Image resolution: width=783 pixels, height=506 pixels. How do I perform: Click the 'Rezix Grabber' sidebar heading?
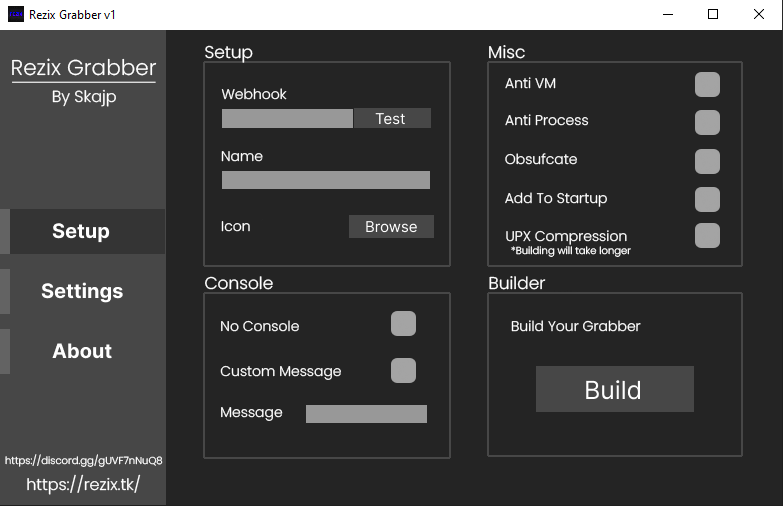point(83,68)
